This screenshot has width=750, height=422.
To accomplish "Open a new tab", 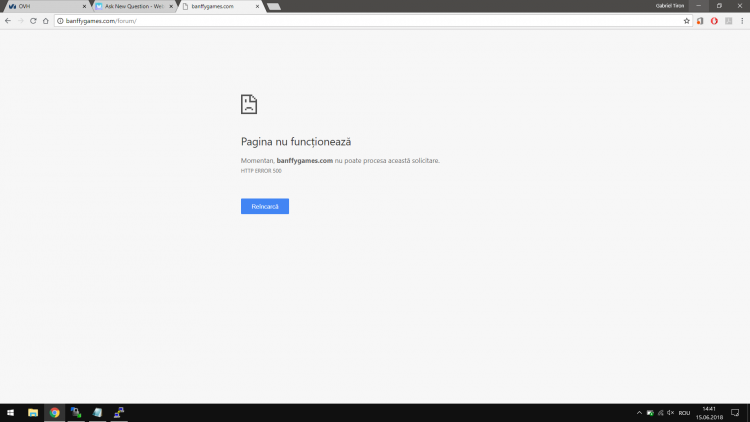I will [274, 6].
